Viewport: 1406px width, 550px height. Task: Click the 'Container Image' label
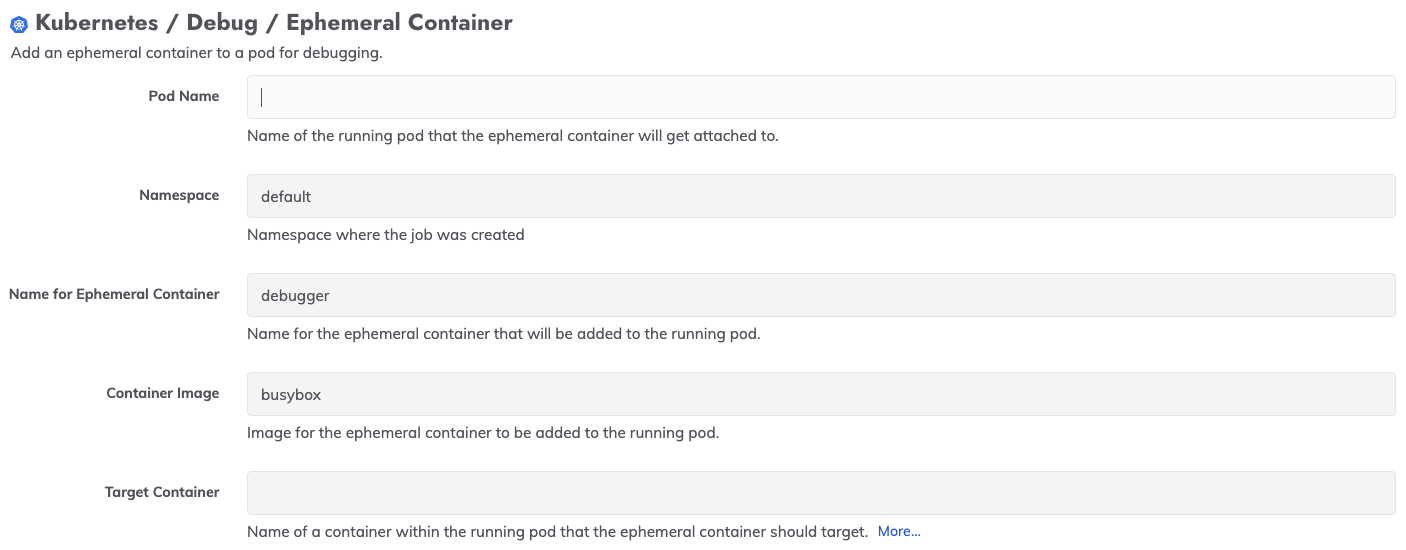pyautogui.click(x=163, y=393)
